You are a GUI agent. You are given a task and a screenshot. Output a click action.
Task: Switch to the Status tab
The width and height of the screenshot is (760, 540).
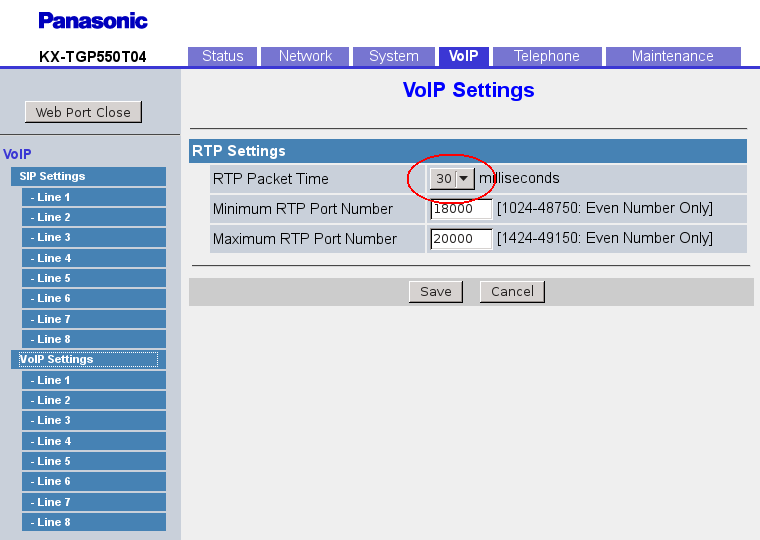pos(222,56)
